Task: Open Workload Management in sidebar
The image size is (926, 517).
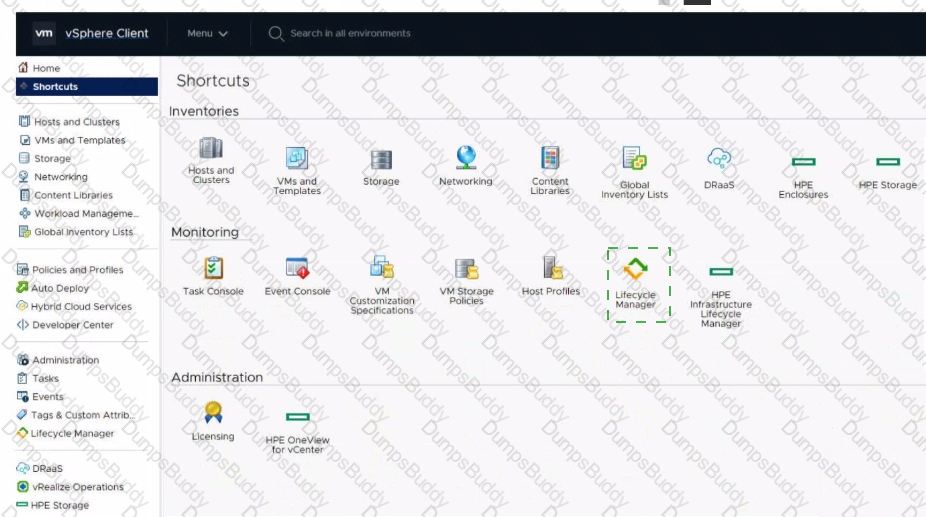Action: click(86, 213)
